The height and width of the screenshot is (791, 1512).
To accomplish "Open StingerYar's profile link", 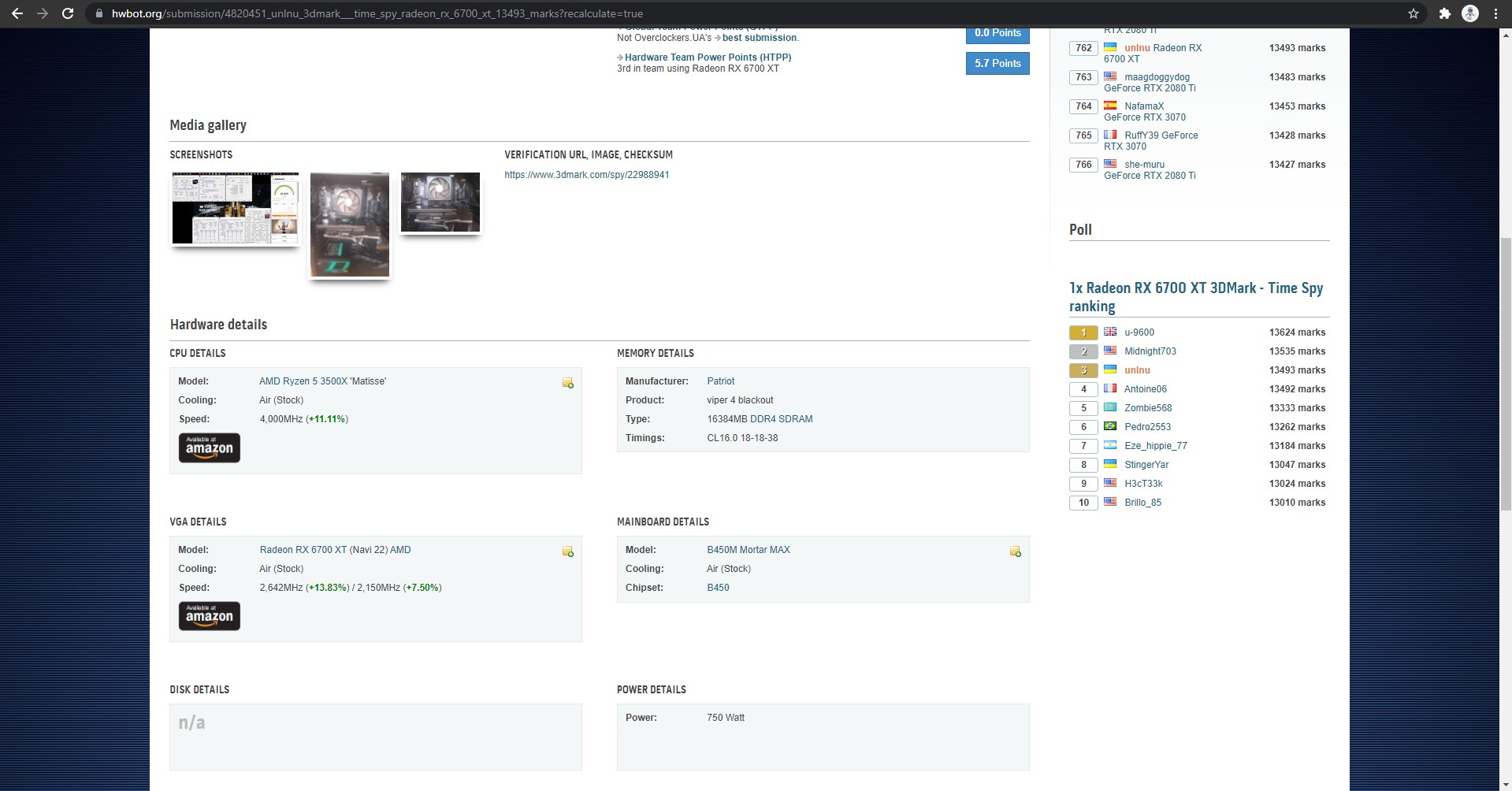I will coord(1146,465).
